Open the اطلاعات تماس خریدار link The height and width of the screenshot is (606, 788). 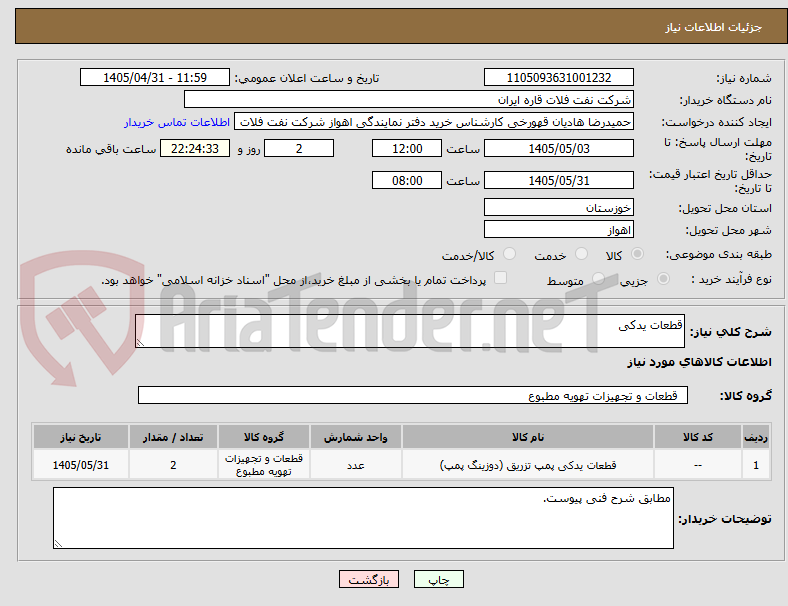(177, 122)
